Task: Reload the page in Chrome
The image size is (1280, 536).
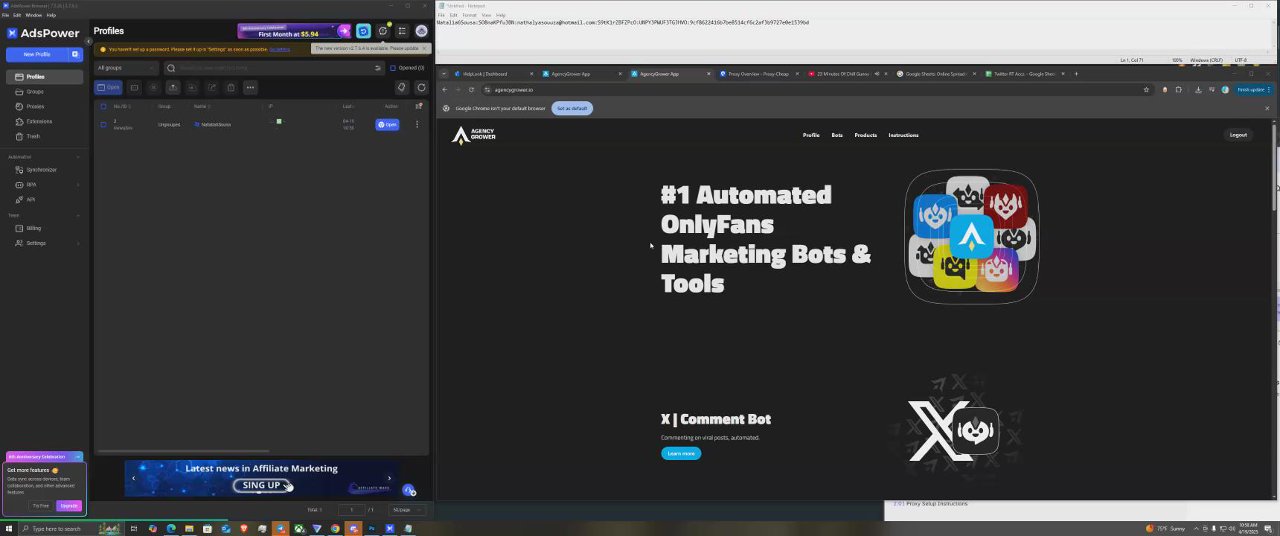Action: click(471, 90)
